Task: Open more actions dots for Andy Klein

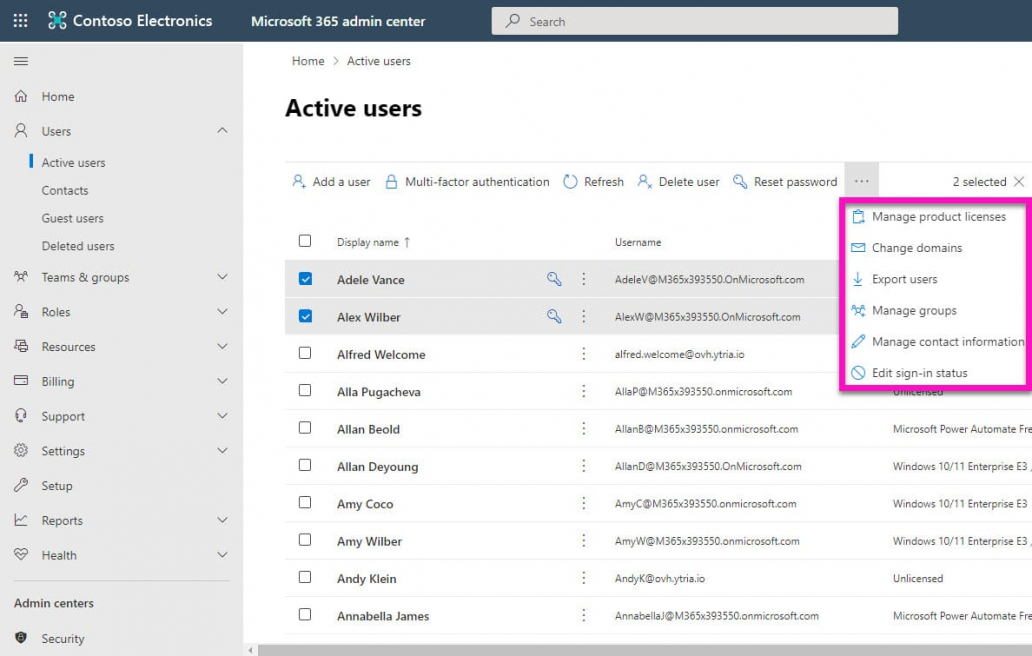Action: tap(583, 578)
